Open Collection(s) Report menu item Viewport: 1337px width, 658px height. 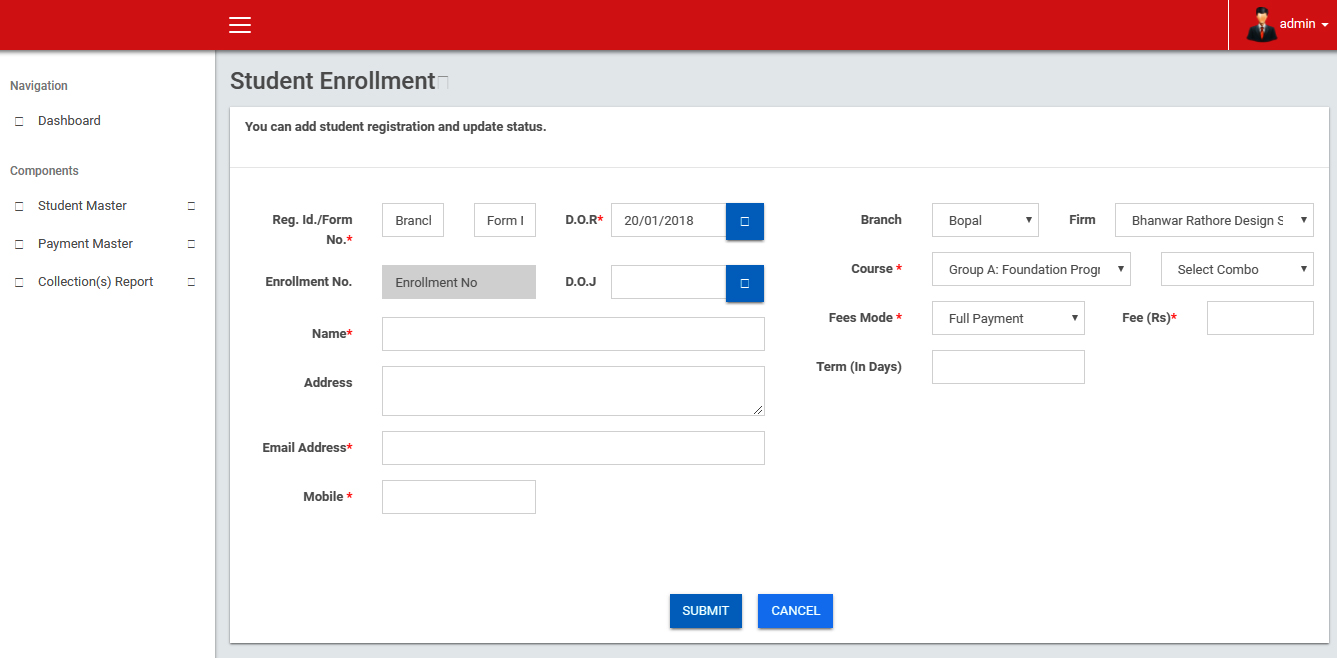(x=95, y=282)
